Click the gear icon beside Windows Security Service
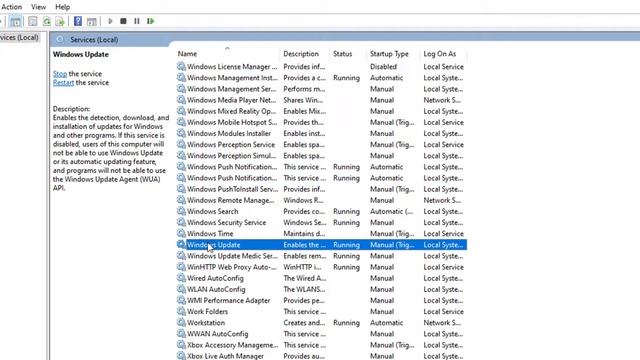Screen dimensions: 640x360 [x=181, y=222]
